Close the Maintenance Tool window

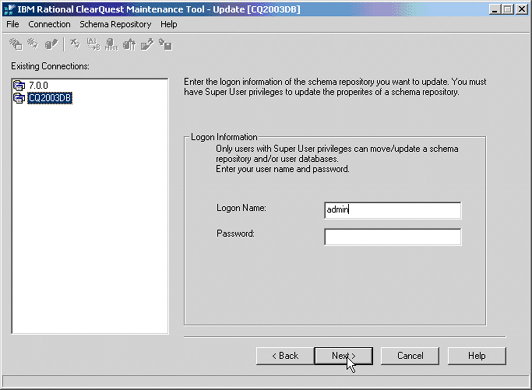click(521, 10)
